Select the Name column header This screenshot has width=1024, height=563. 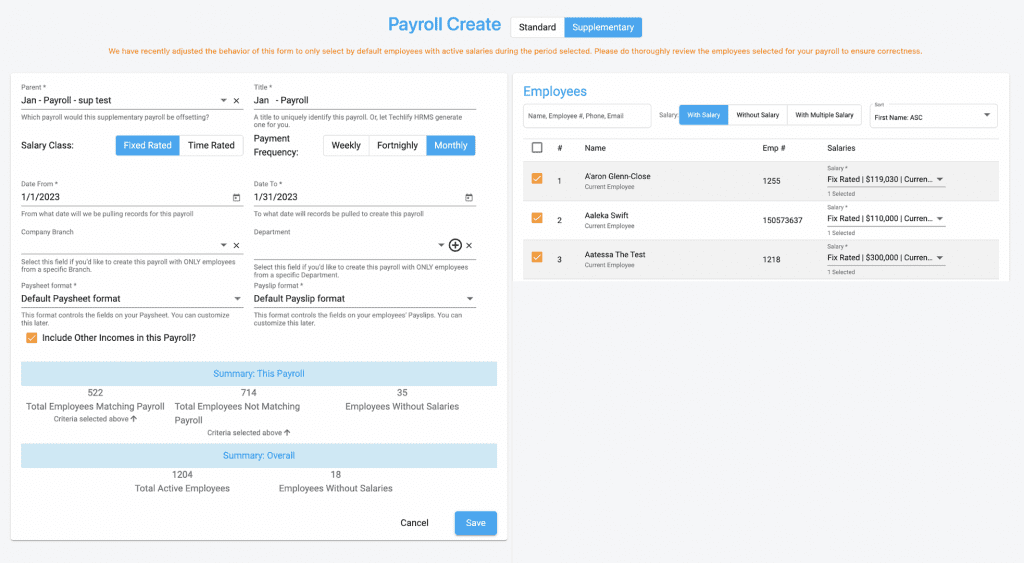pos(595,148)
